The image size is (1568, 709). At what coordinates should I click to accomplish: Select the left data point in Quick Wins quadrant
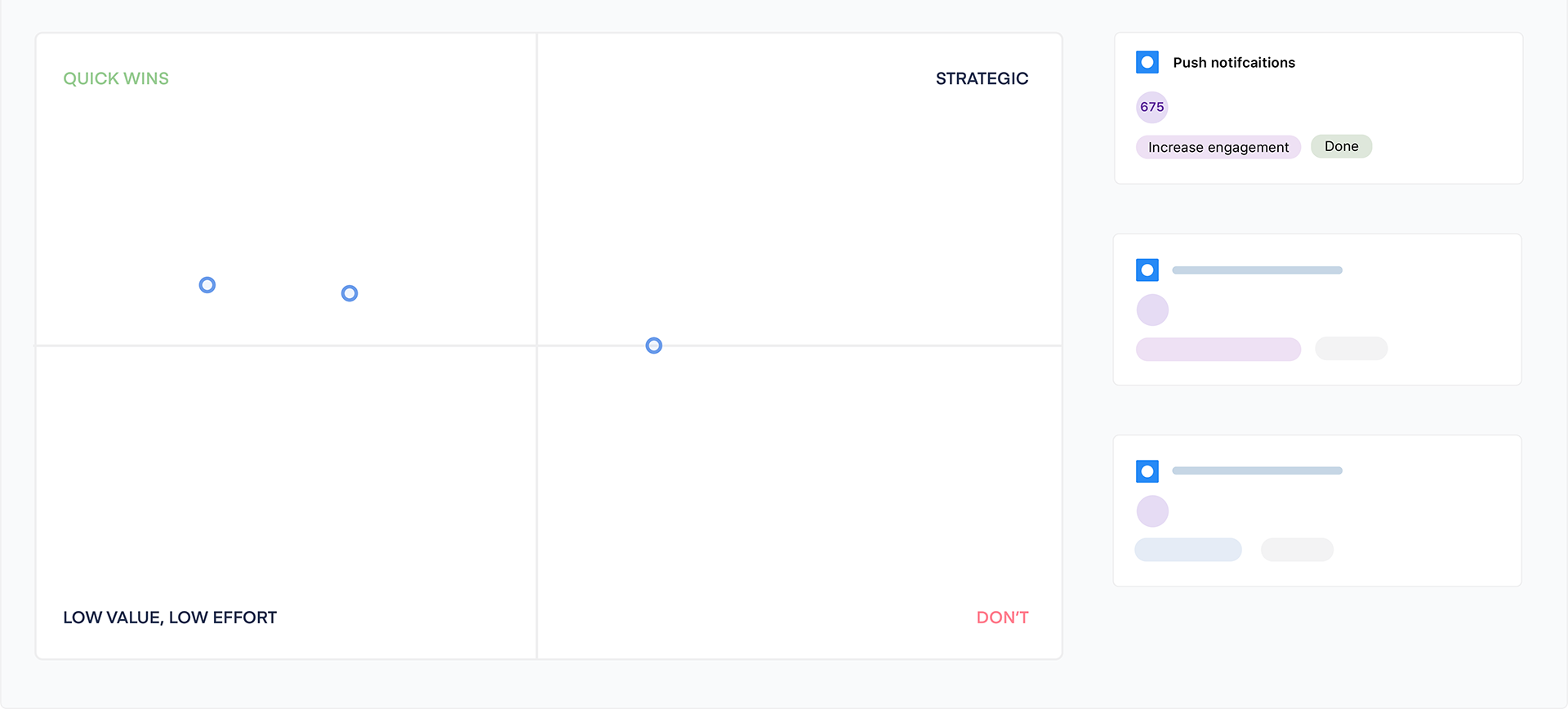click(207, 284)
